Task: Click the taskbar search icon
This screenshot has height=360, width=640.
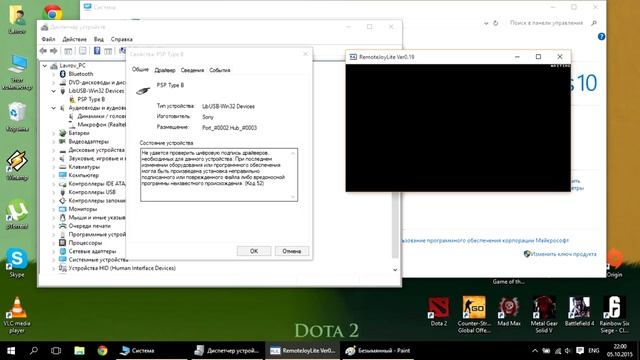Action: pos(34,351)
